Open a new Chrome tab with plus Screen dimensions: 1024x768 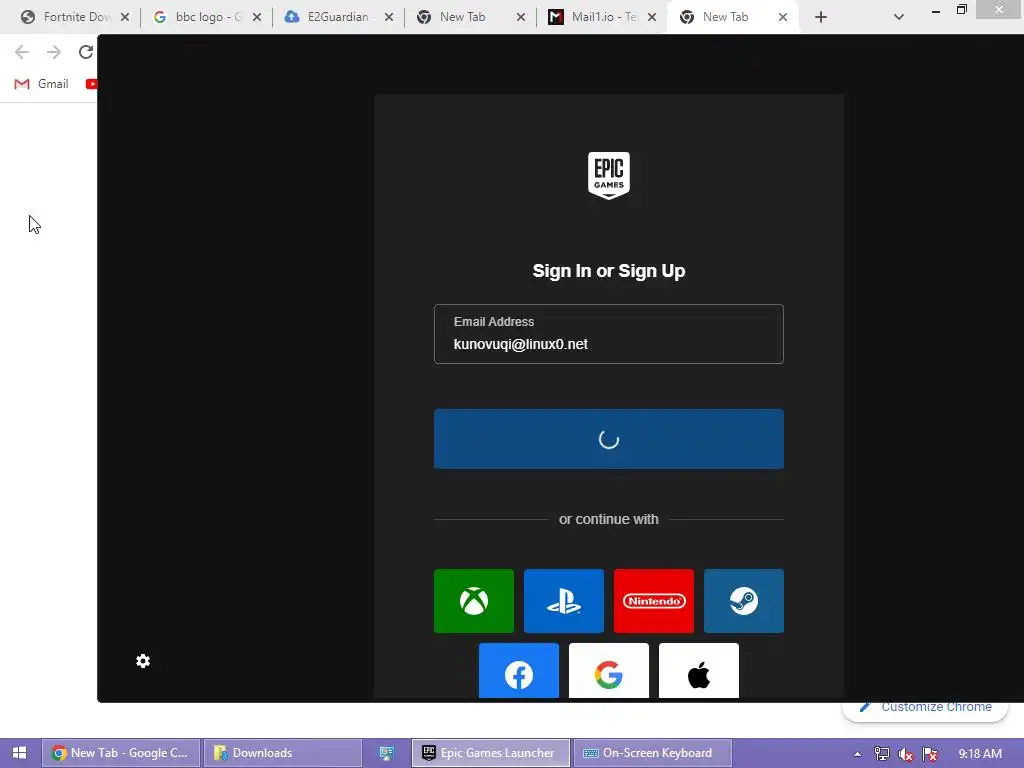point(821,17)
